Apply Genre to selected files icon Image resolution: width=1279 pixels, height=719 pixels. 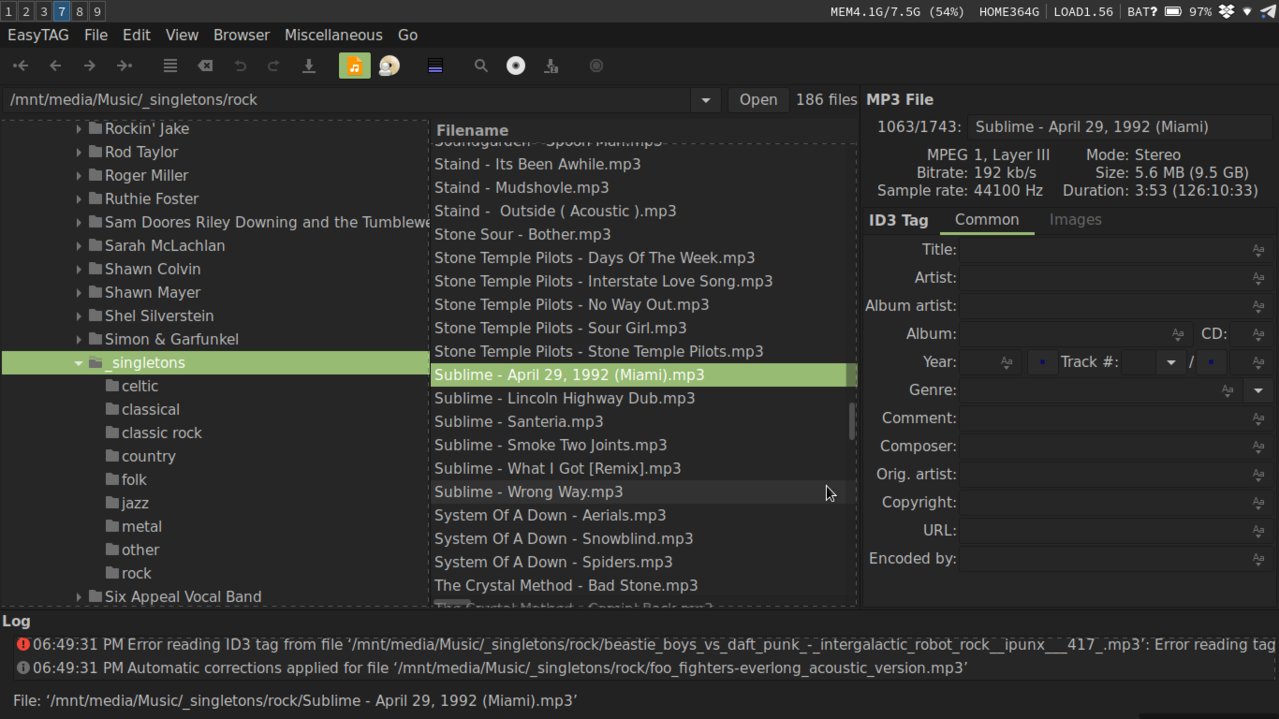click(1227, 390)
